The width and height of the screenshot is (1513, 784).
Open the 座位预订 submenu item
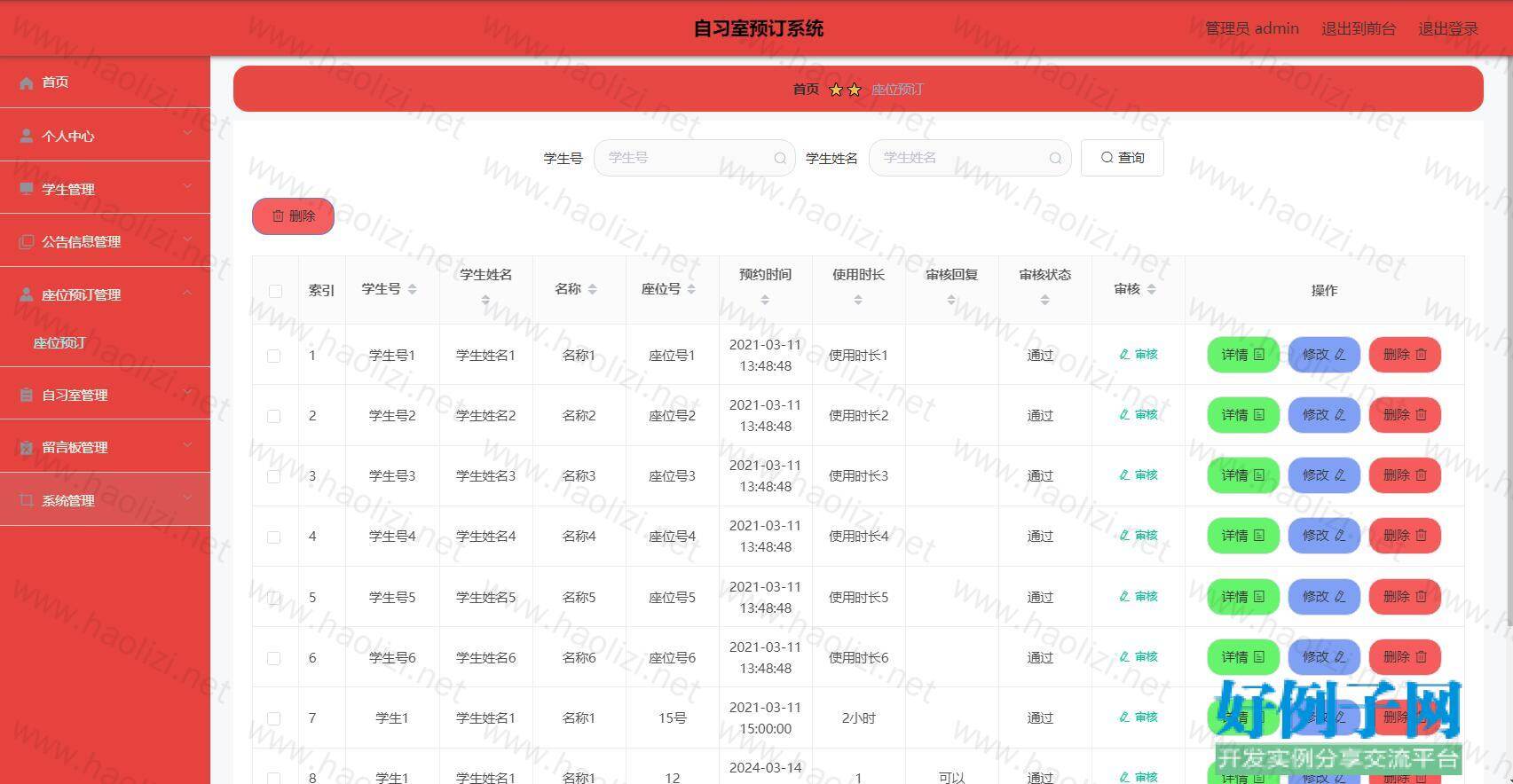click(59, 343)
